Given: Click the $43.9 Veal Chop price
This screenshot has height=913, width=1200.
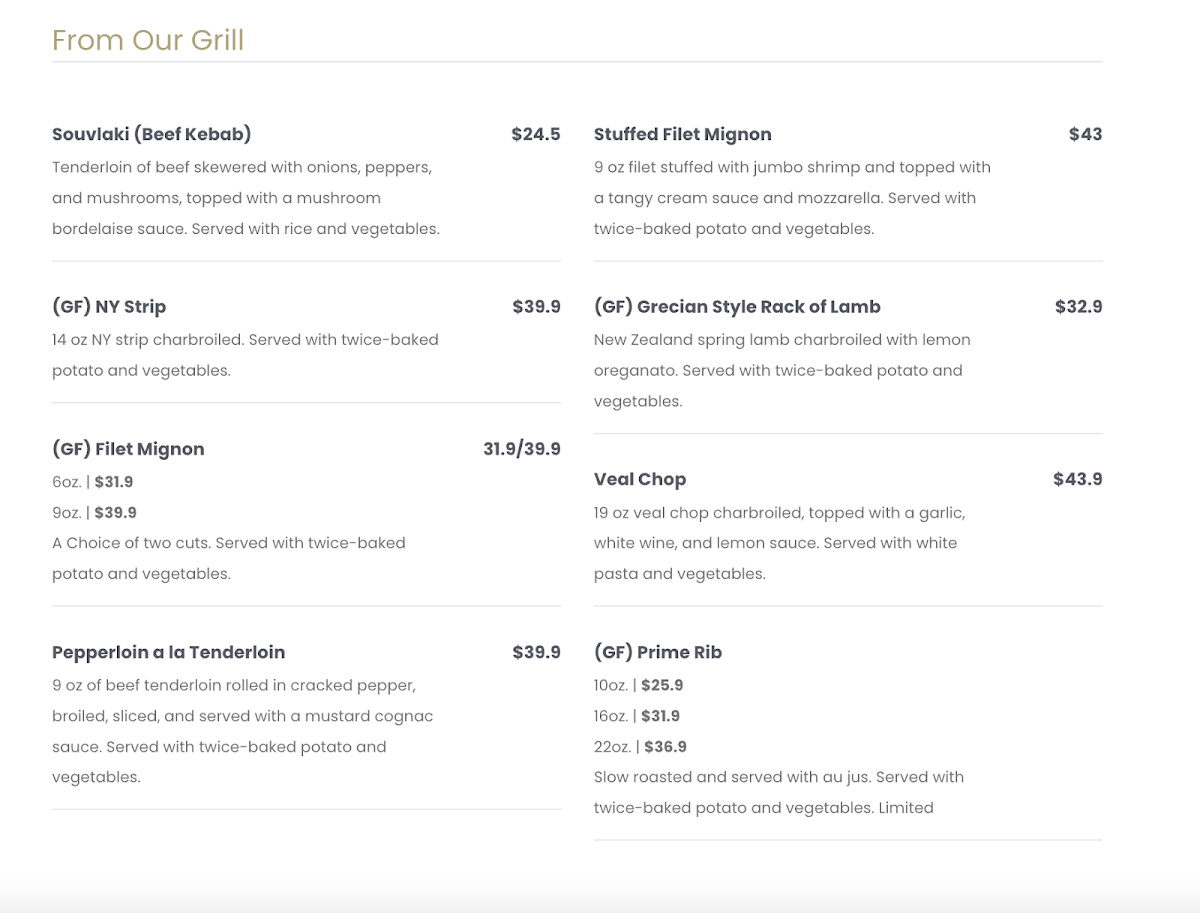Looking at the screenshot, I should 1077,479.
